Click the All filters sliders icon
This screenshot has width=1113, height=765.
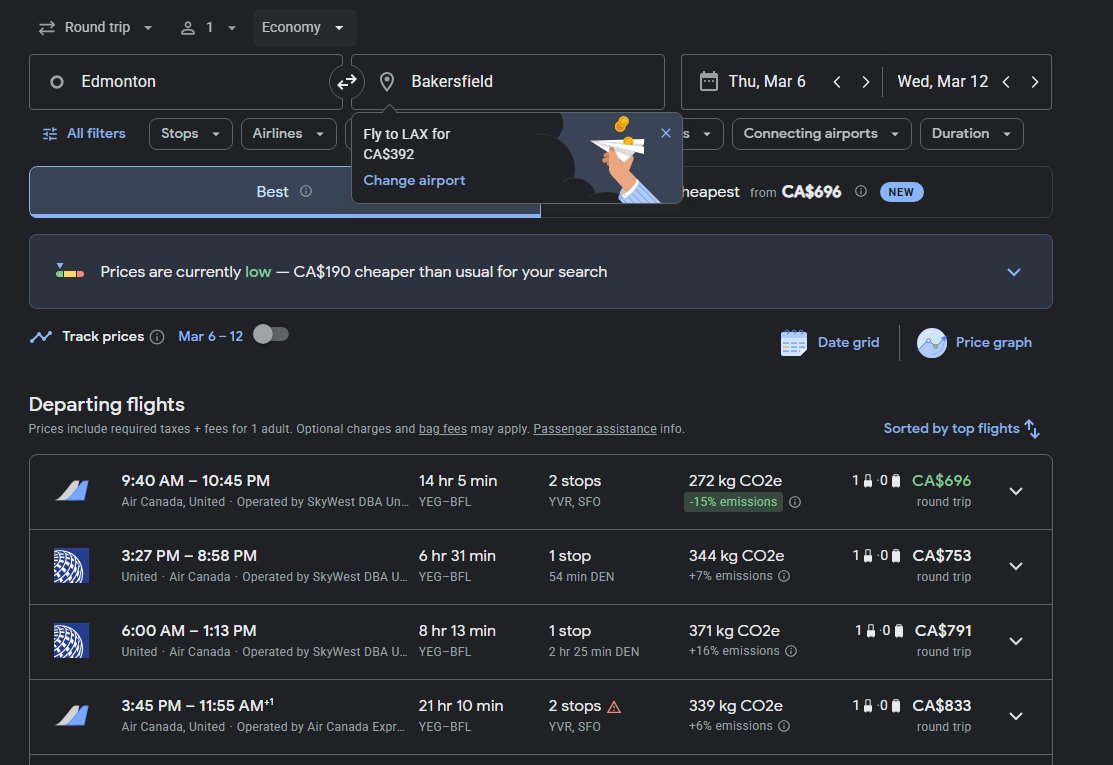50,134
